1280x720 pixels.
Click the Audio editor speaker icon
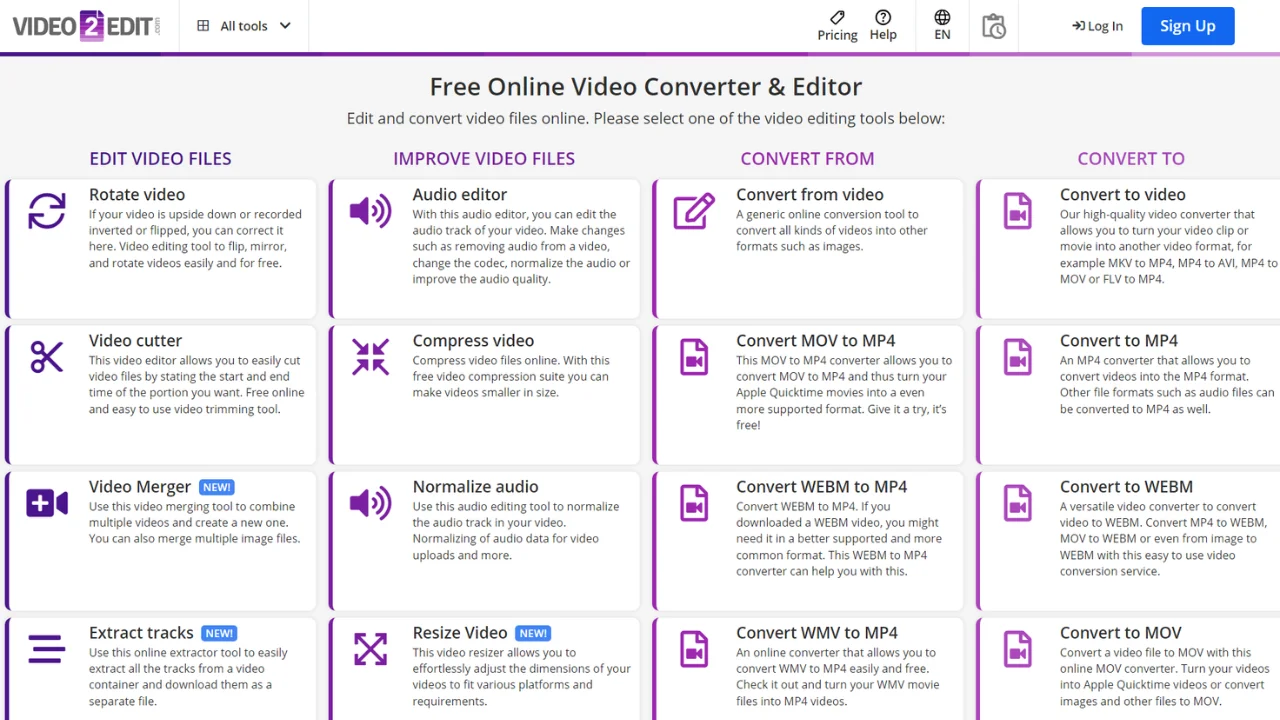pos(370,211)
